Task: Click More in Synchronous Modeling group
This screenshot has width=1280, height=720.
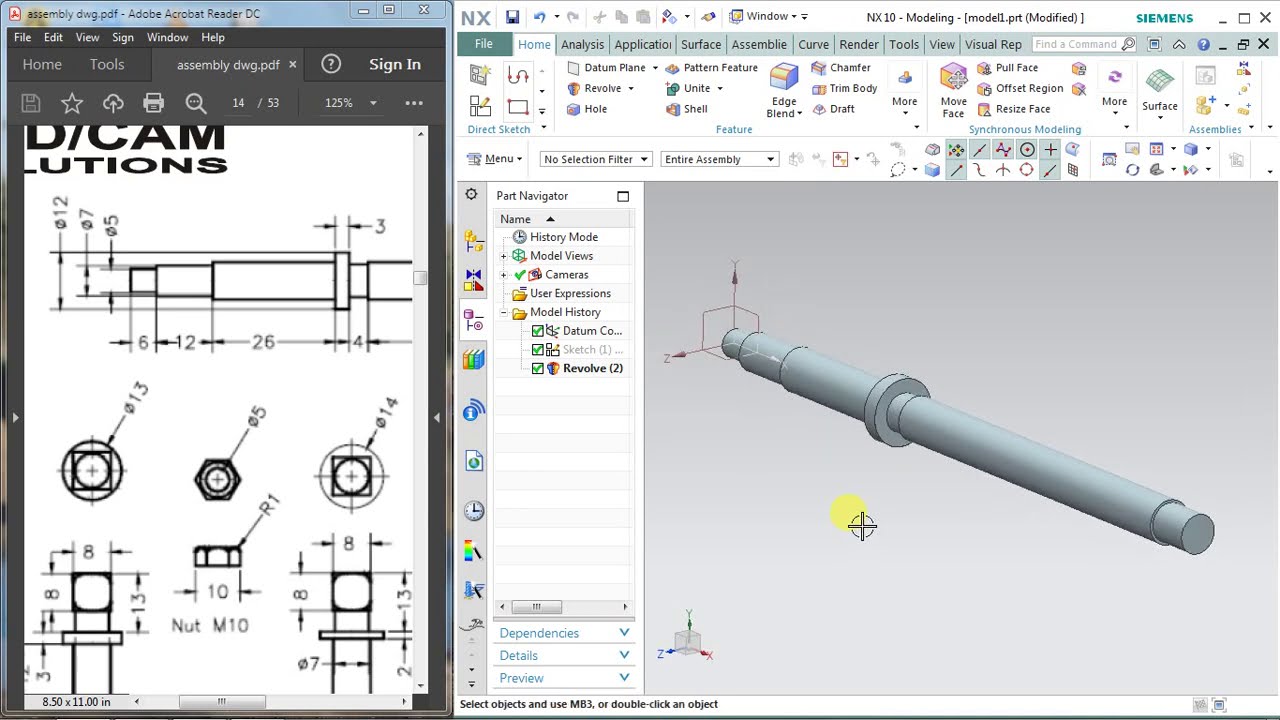Action: [1114, 92]
